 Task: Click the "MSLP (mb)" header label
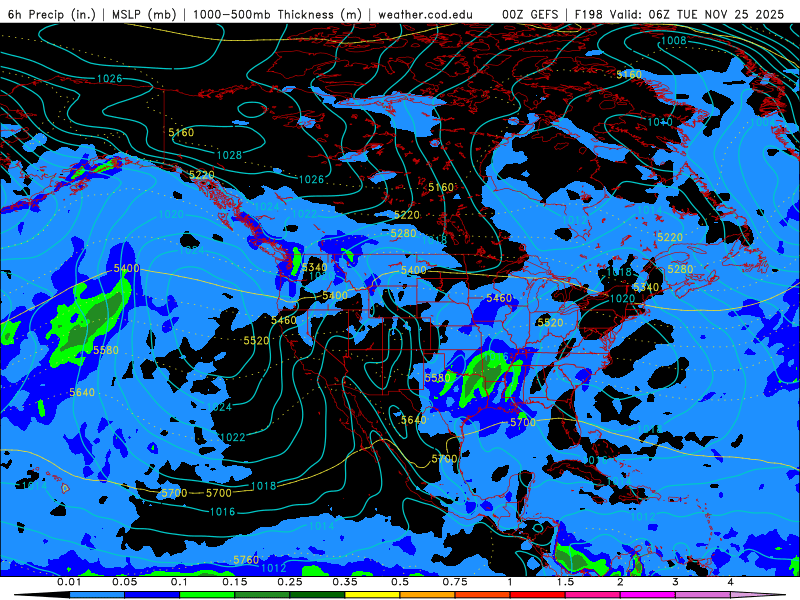pyautogui.click(x=144, y=14)
